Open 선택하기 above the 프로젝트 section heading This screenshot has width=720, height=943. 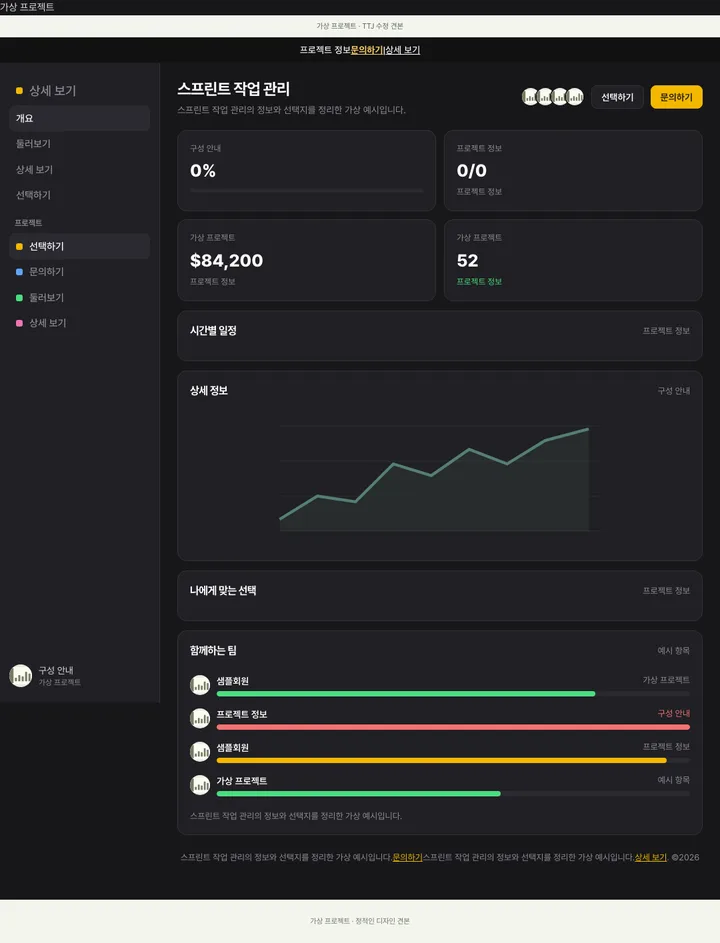79,195
